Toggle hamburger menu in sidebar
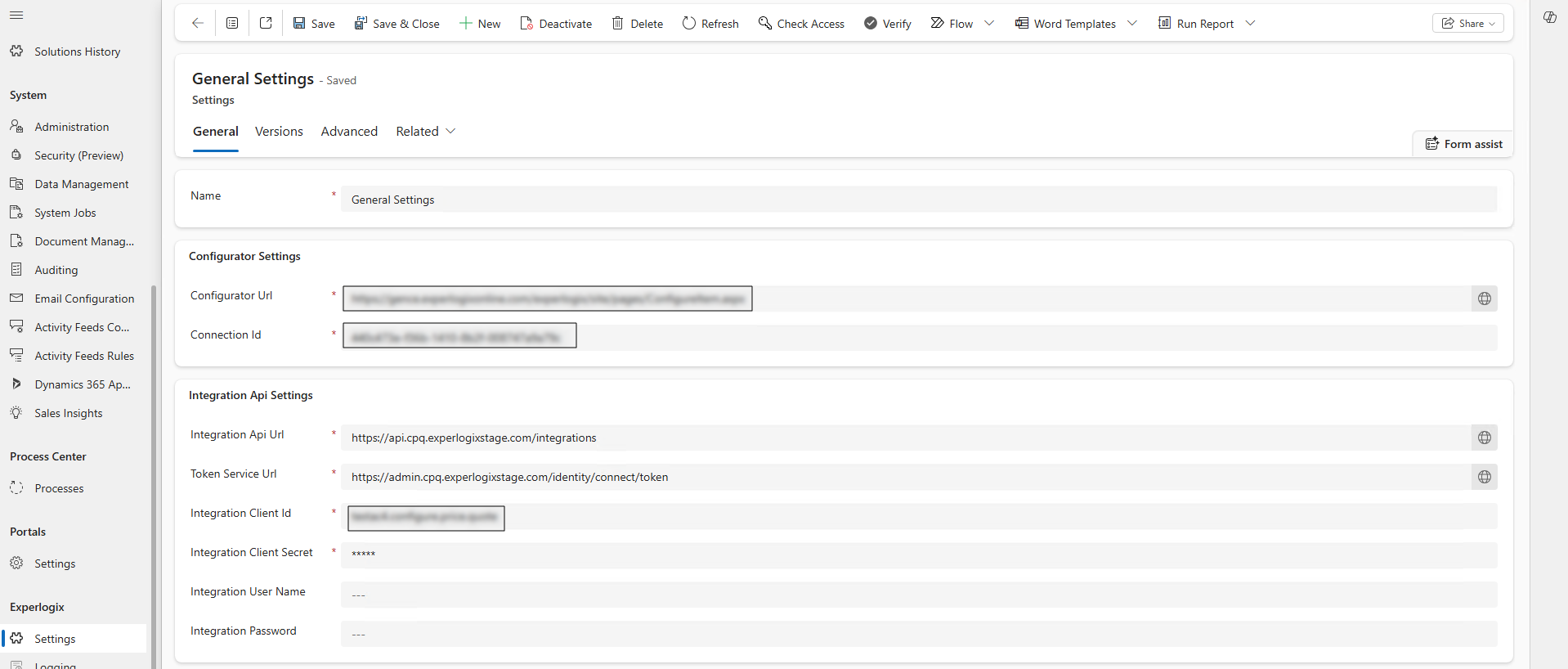The image size is (1568, 669). (x=16, y=16)
